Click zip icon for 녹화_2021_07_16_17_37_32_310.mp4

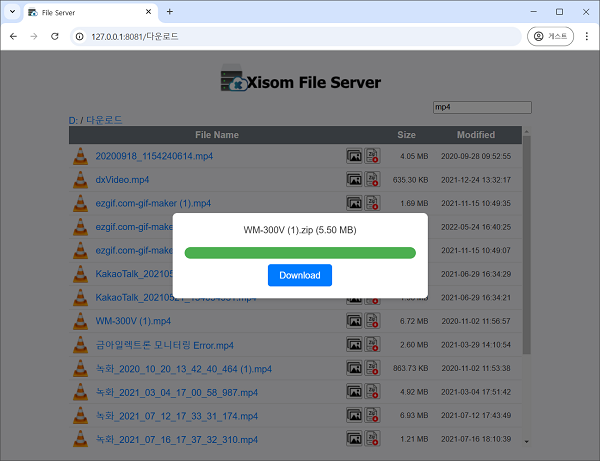pos(372,438)
